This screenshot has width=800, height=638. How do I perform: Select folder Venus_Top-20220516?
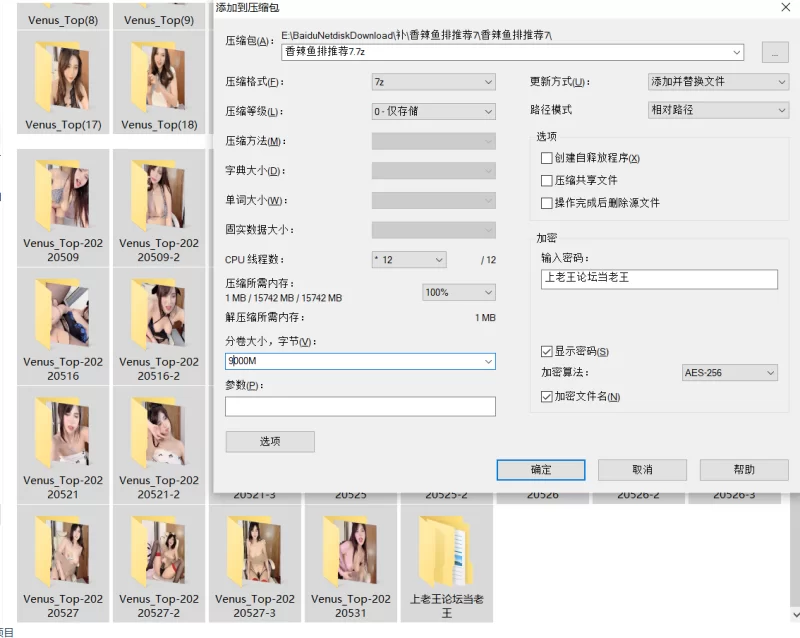coord(63,326)
